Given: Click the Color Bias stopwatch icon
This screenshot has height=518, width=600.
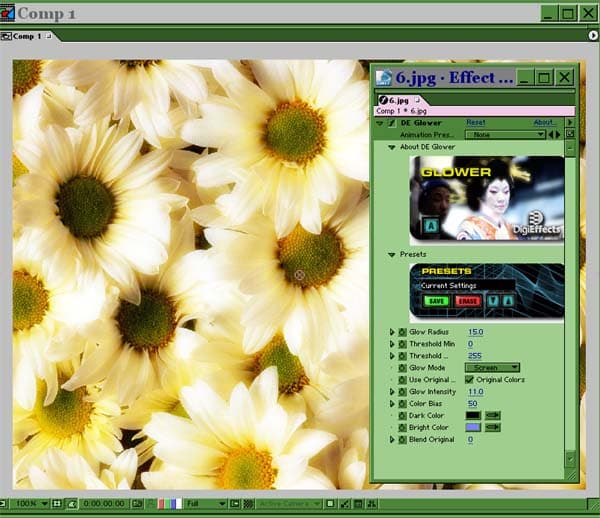Looking at the screenshot, I should click(x=402, y=404).
